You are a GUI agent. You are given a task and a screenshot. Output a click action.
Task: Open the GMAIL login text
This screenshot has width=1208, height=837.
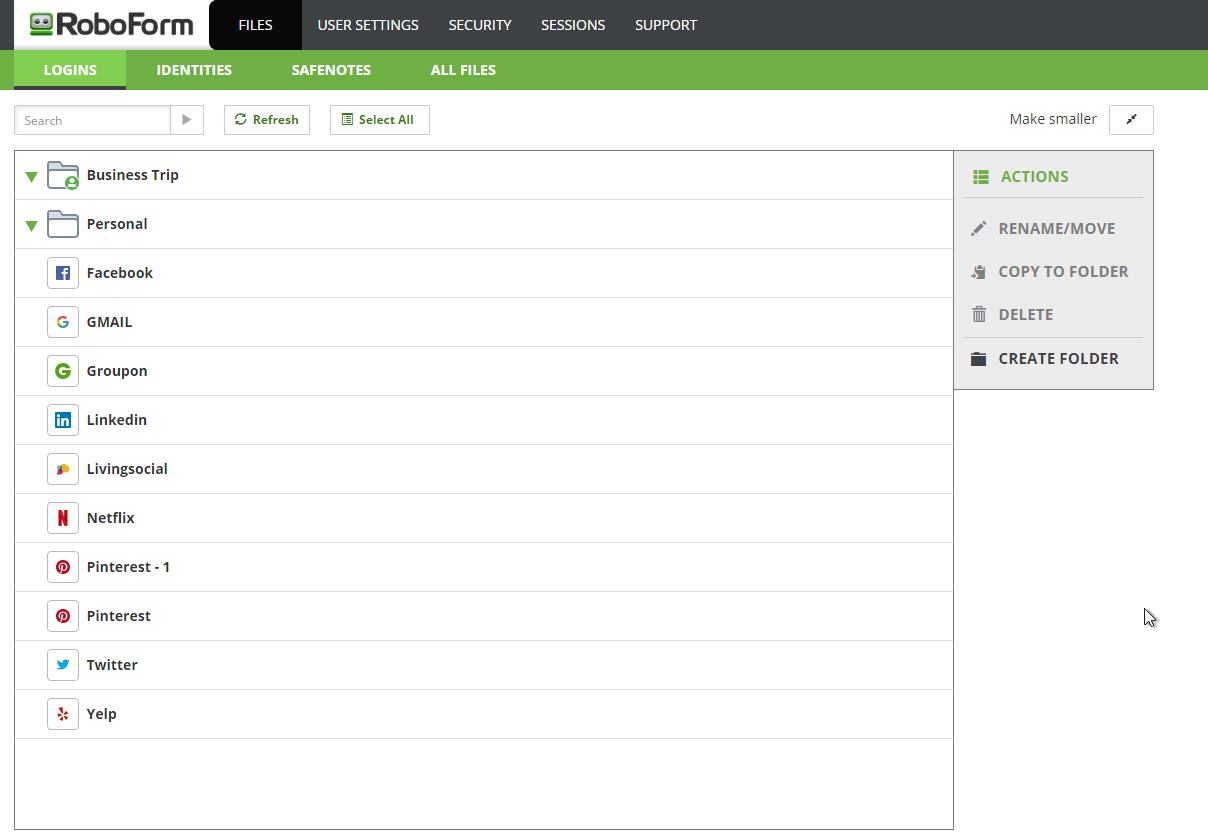point(110,322)
